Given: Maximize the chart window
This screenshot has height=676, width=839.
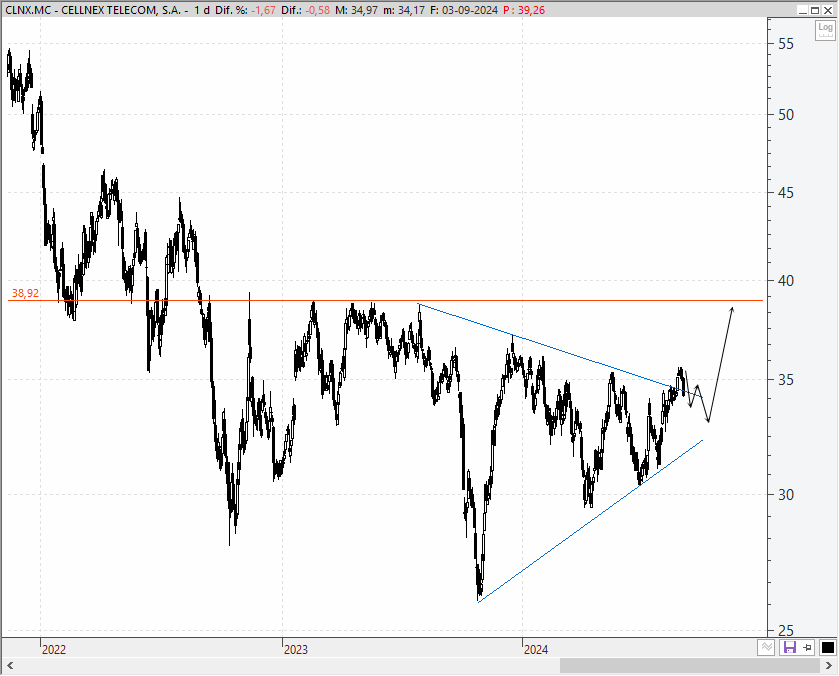Looking at the screenshot, I should 815,10.
